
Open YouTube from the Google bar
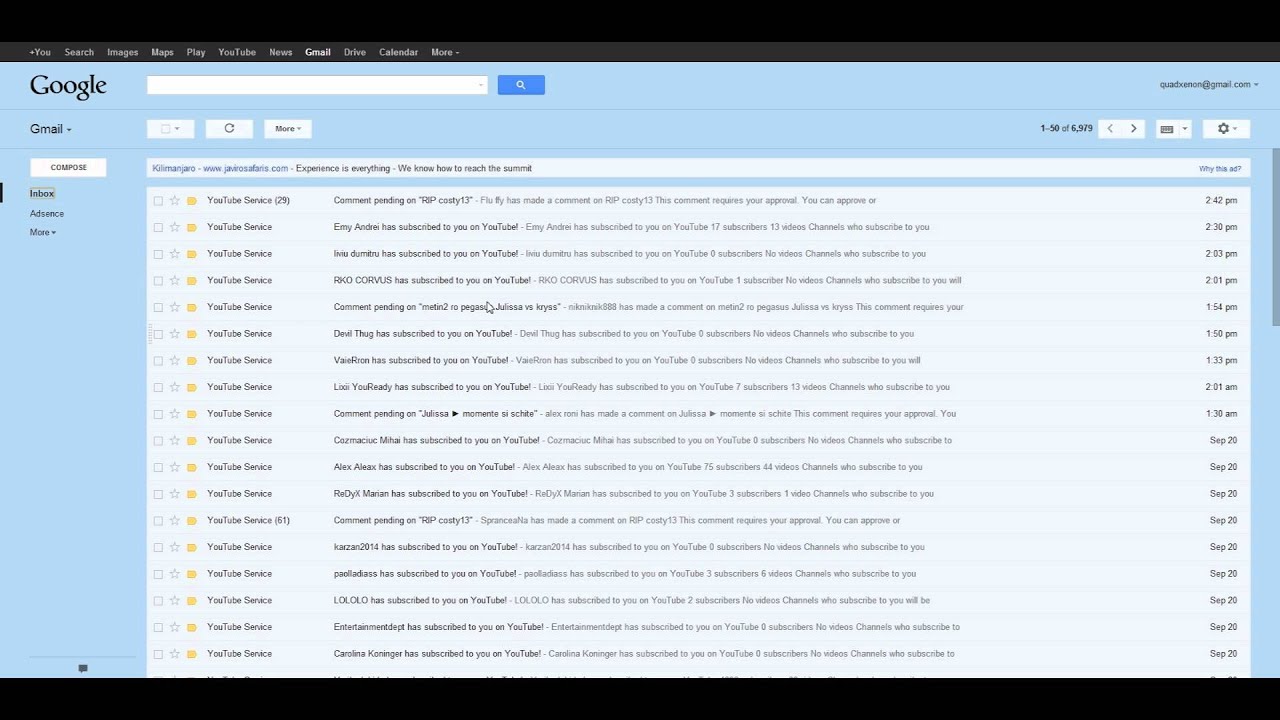pyautogui.click(x=237, y=52)
